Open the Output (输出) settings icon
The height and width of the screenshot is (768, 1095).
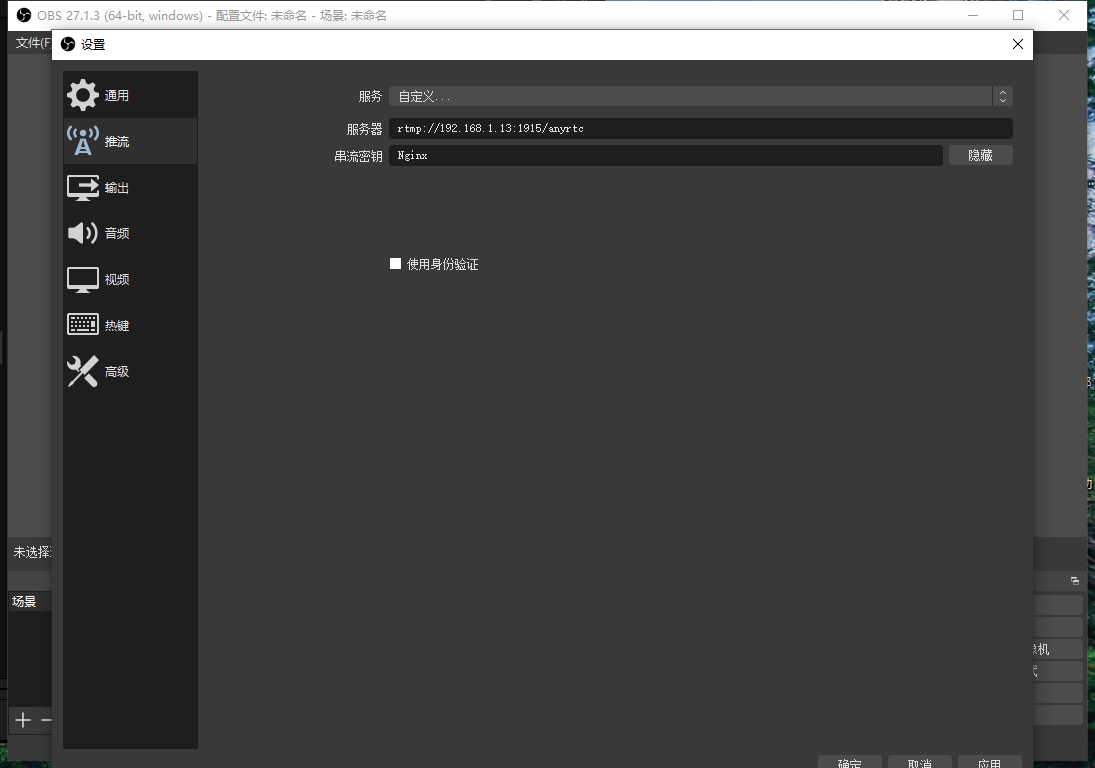tap(82, 187)
